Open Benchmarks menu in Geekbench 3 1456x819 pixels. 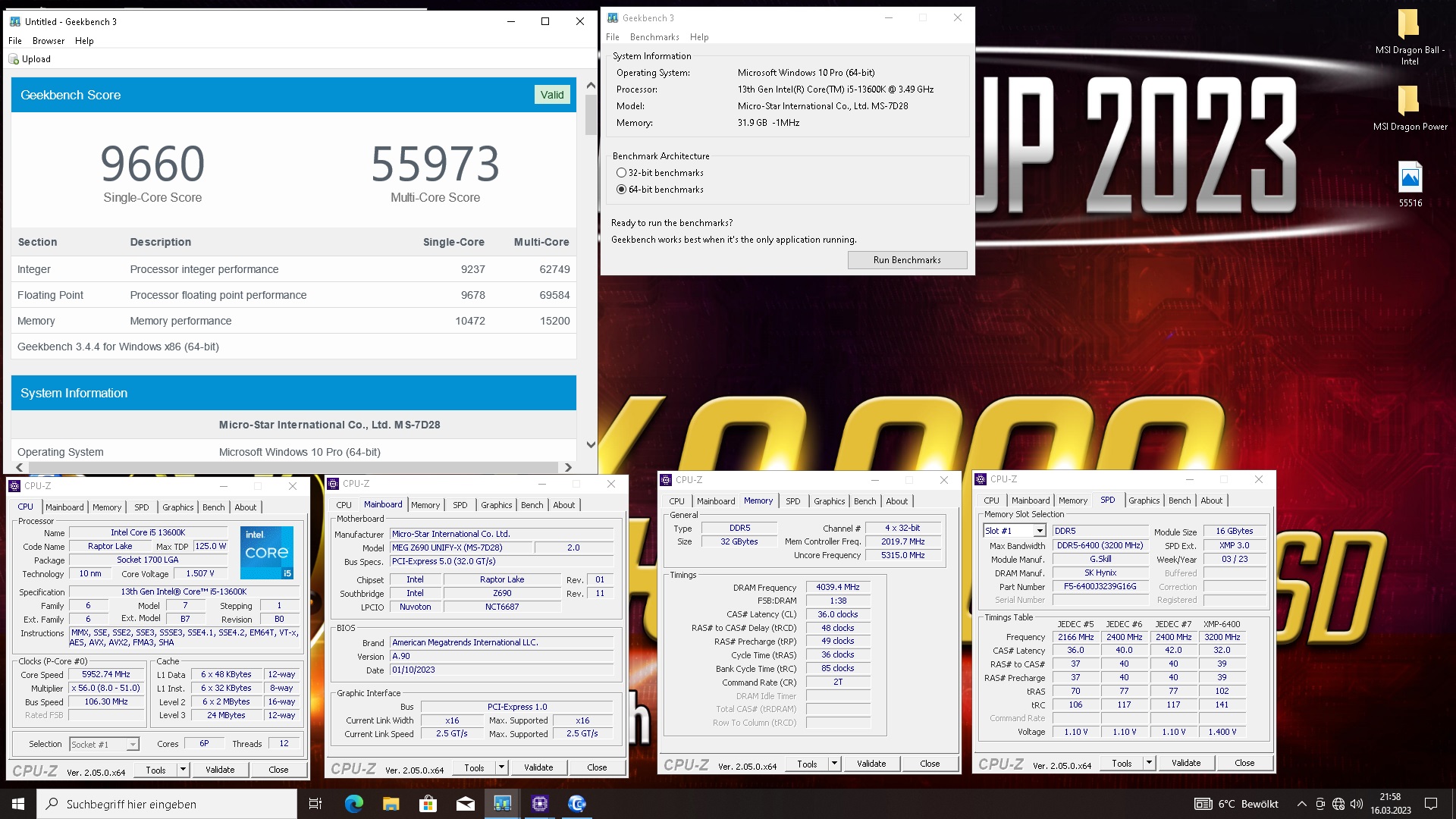coord(654,37)
